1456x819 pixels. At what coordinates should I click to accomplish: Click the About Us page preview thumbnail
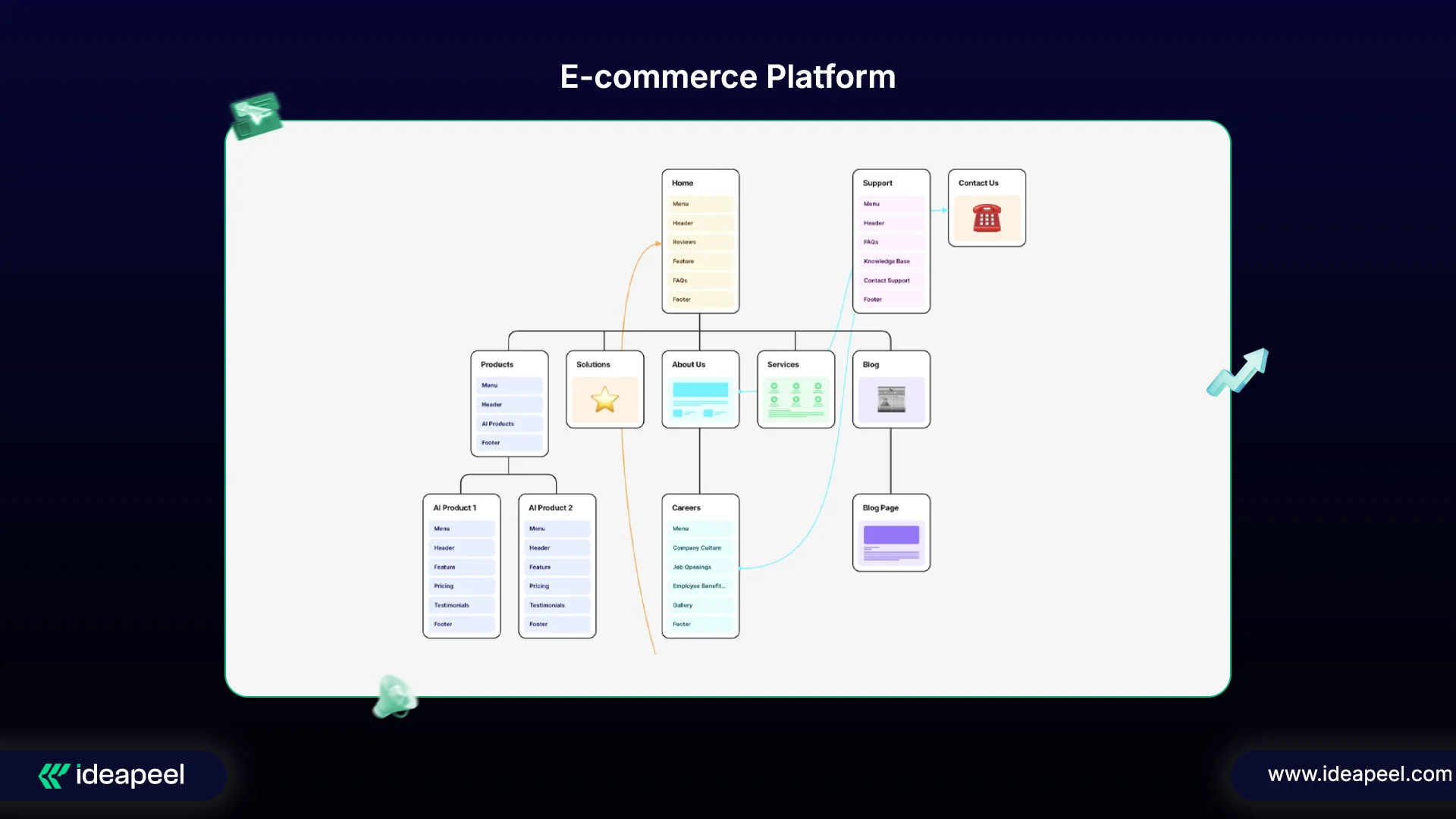click(x=700, y=399)
